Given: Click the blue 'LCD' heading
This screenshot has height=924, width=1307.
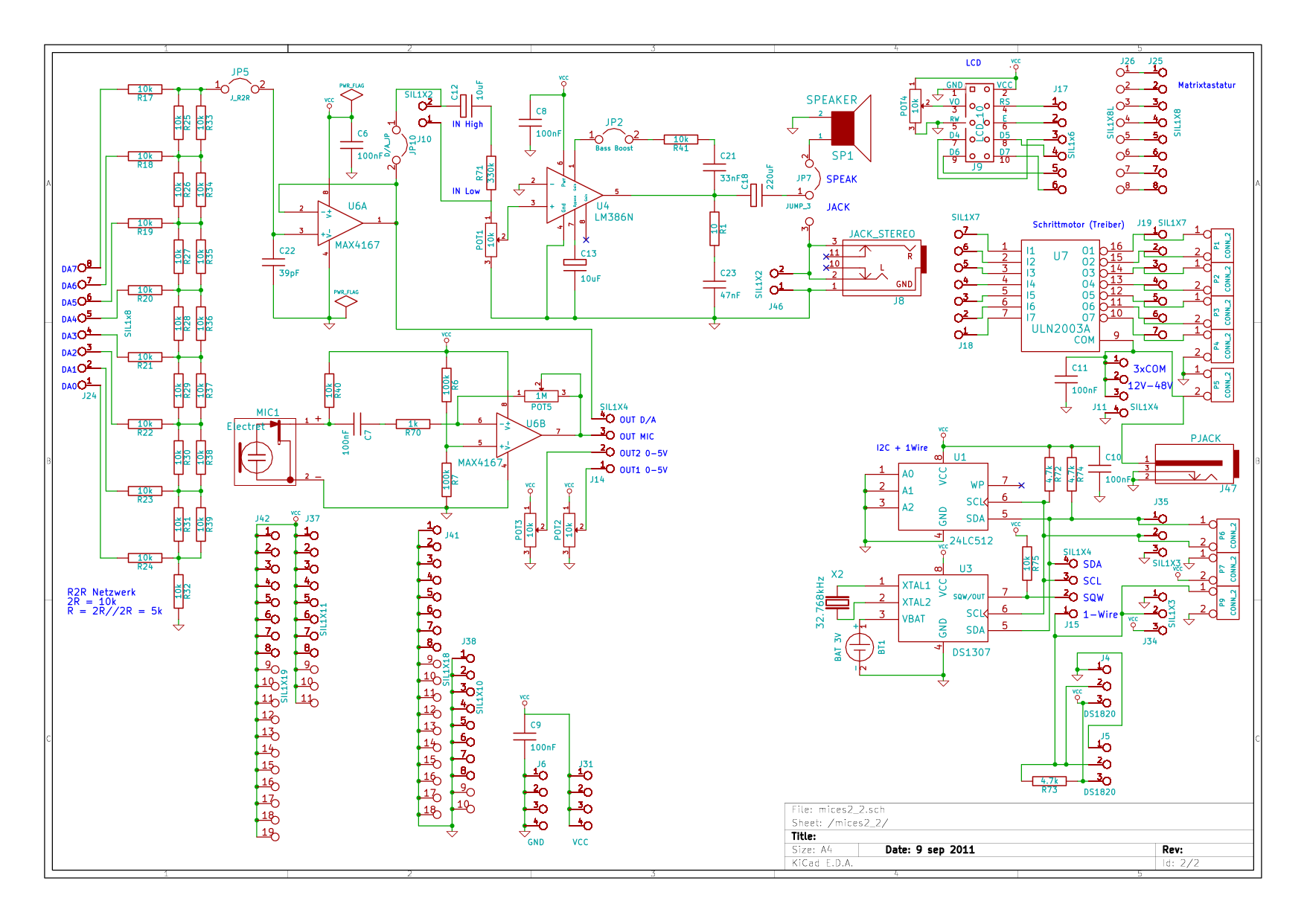Looking at the screenshot, I should tap(974, 63).
